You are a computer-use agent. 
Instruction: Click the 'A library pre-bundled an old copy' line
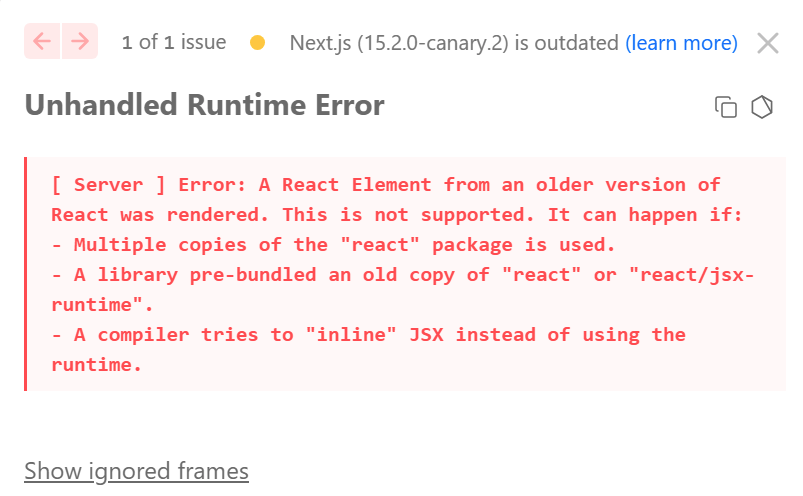403,290
